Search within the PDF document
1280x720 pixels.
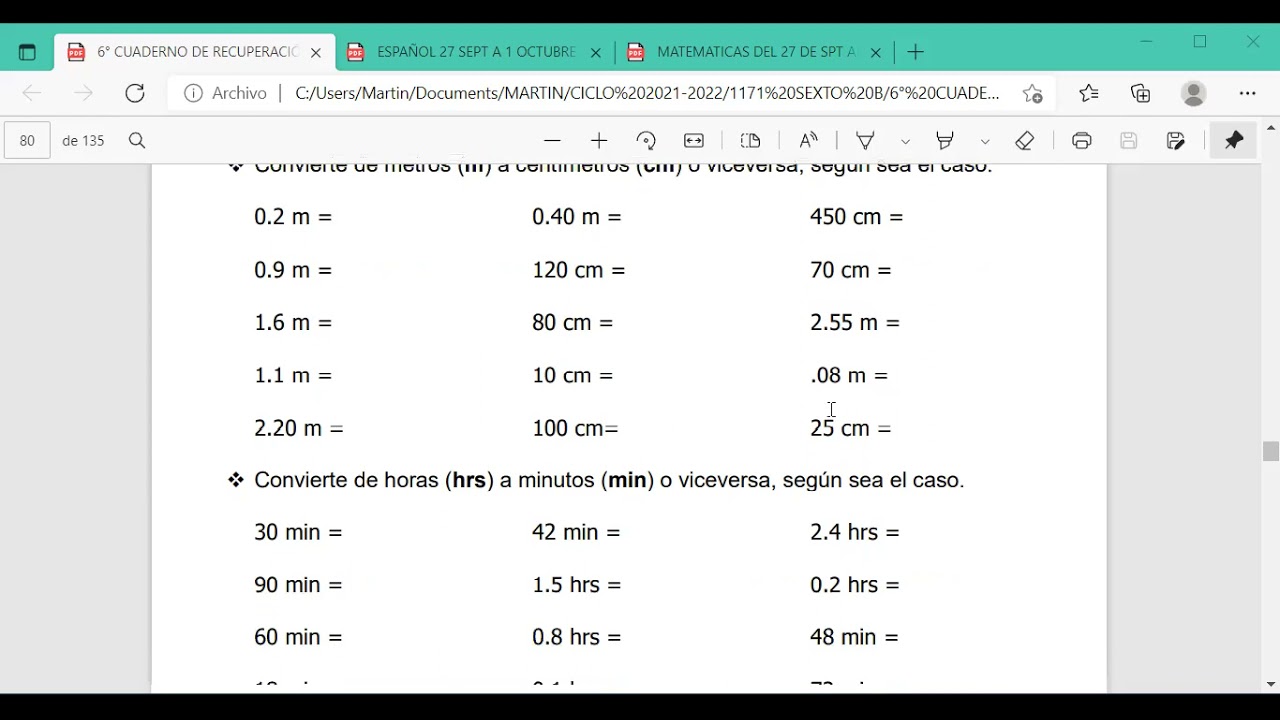137,141
